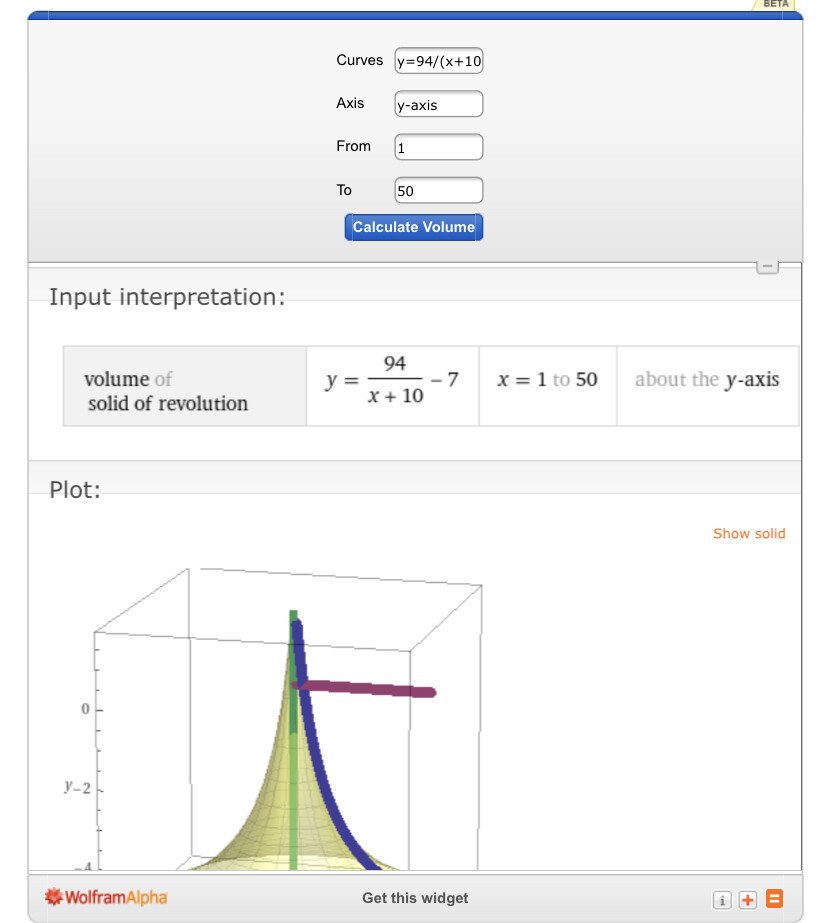828x923 pixels.
Task: Click the Get this widget link
Action: coord(415,898)
